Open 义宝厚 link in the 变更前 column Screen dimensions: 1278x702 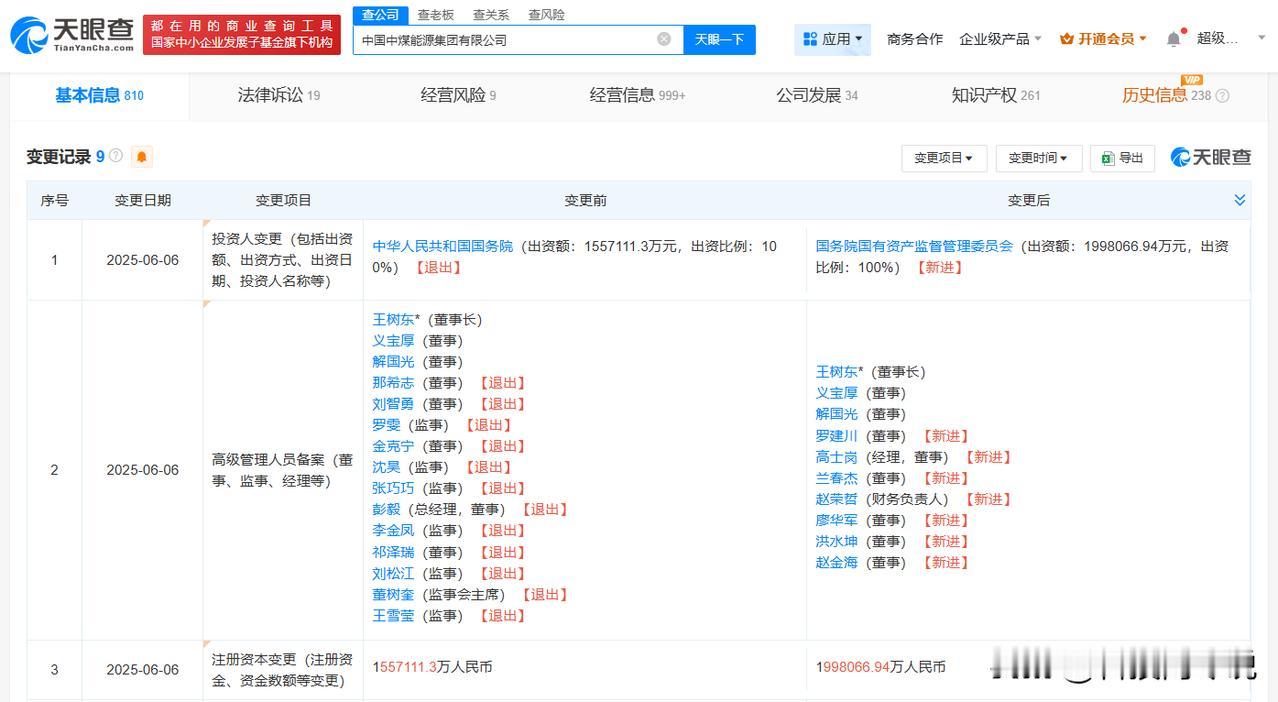pos(393,341)
